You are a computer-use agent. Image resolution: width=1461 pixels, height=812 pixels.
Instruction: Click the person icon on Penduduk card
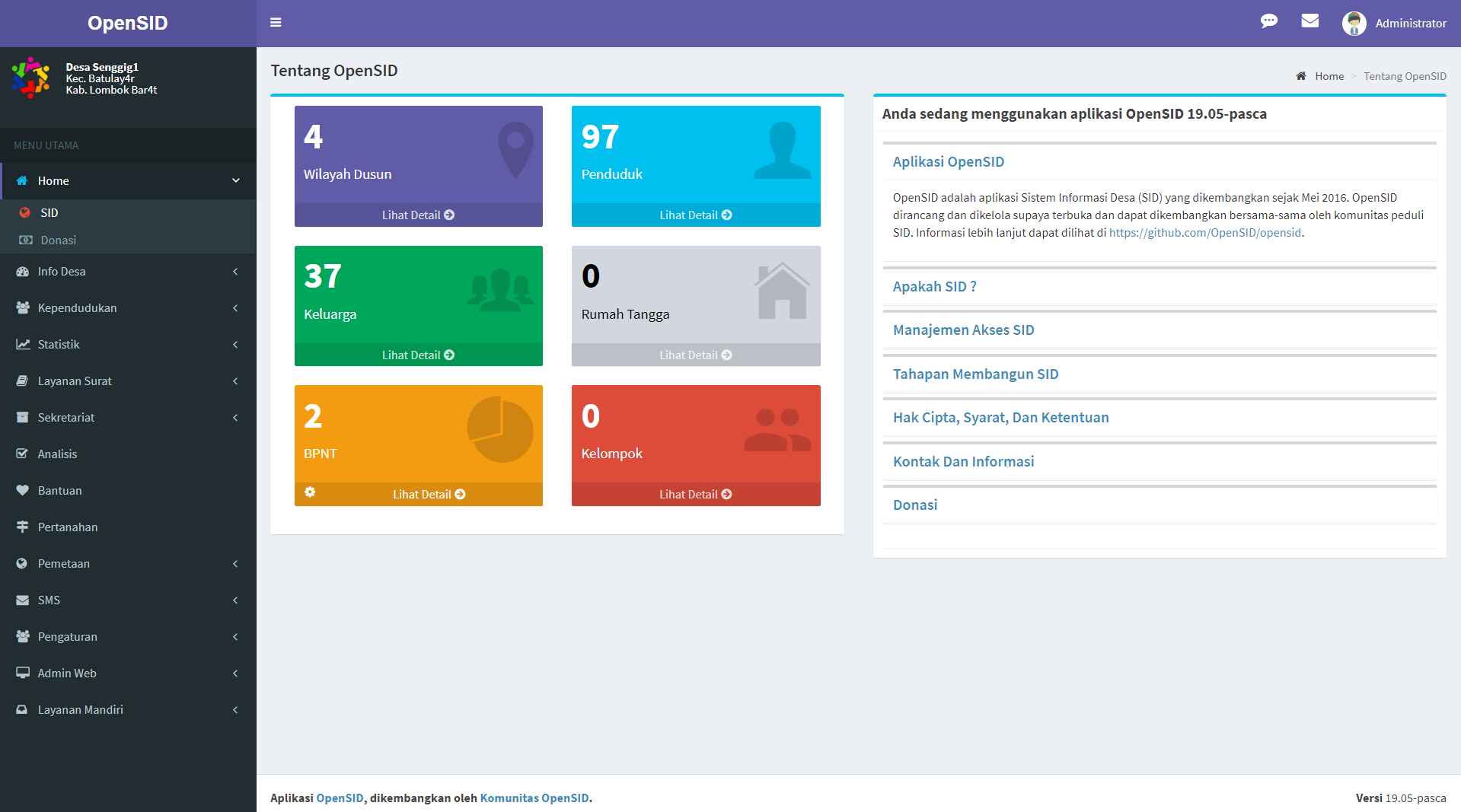tap(782, 151)
